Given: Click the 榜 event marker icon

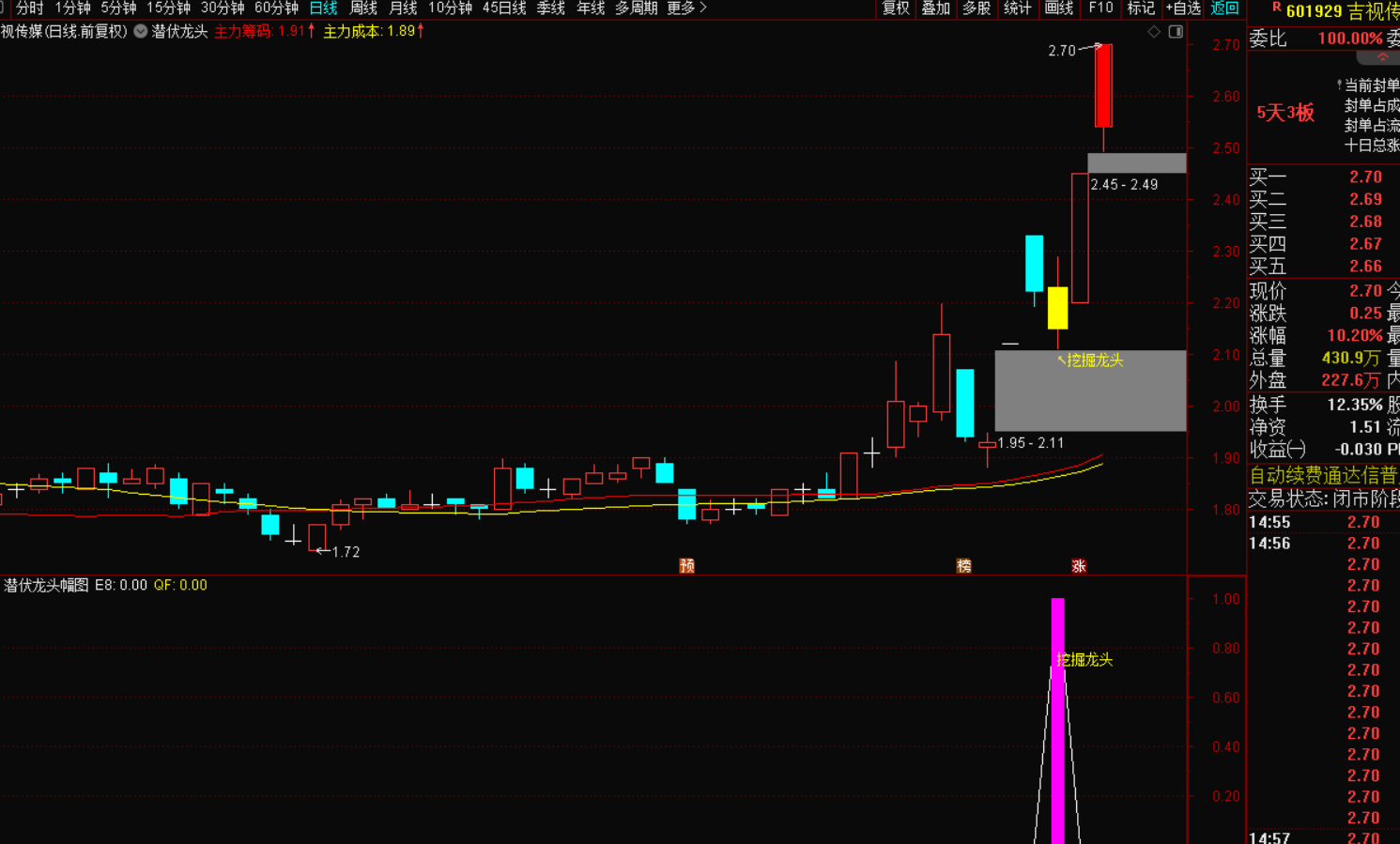Looking at the screenshot, I should (963, 565).
